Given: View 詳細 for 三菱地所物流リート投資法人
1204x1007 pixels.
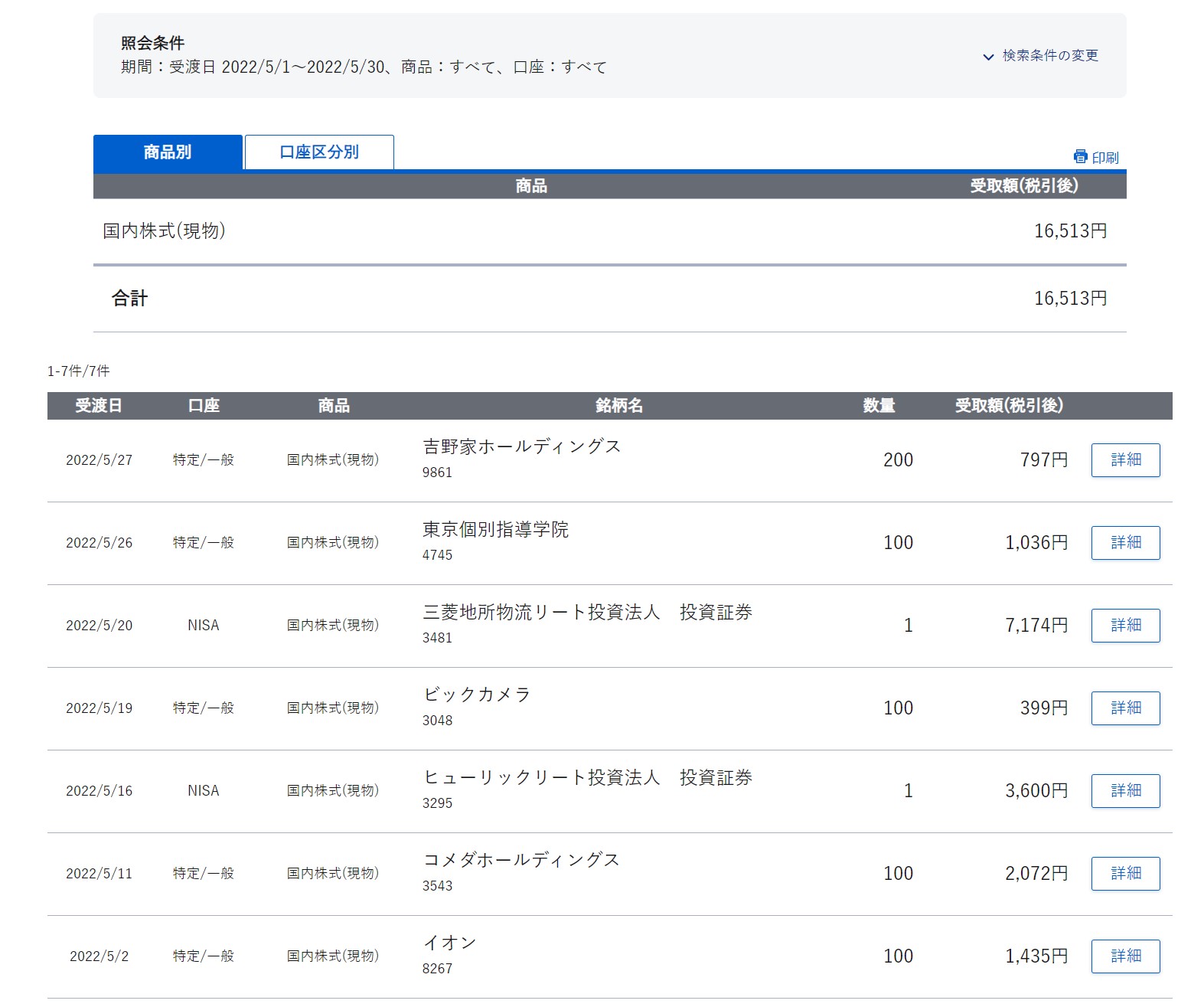Looking at the screenshot, I should 1125,626.
